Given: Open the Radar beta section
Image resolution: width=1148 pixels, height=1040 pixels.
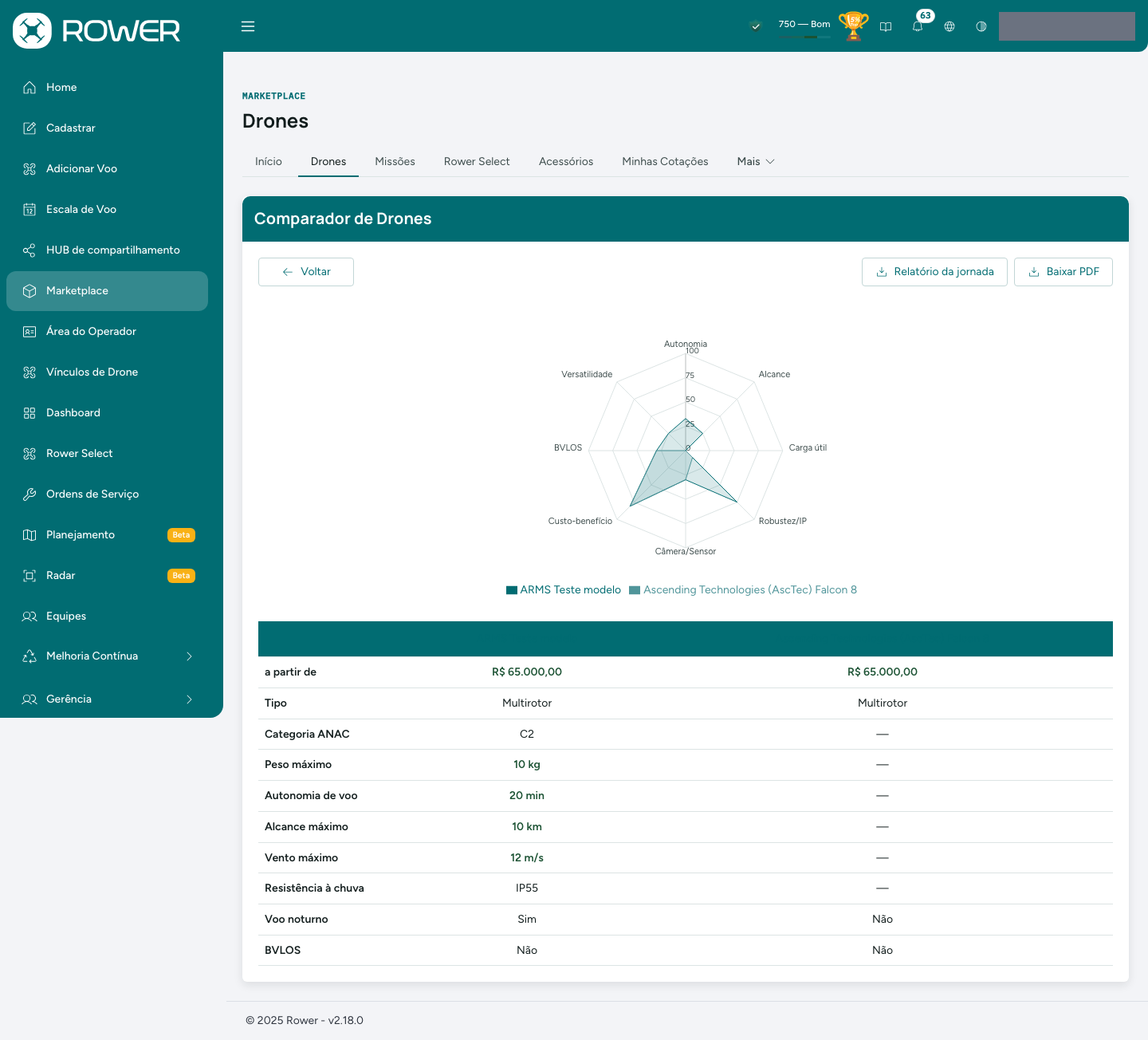Looking at the screenshot, I should (107, 576).
